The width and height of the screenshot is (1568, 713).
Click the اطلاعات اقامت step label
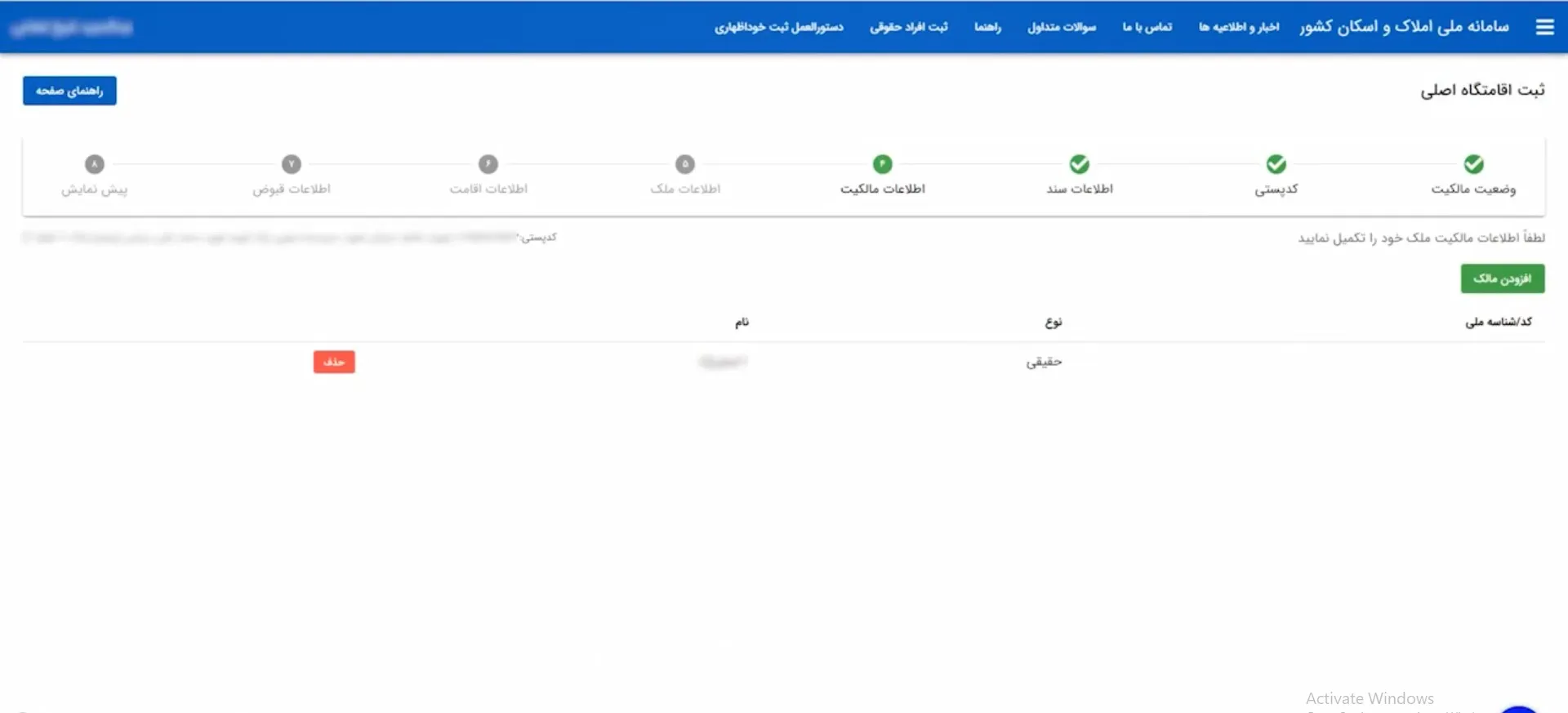[x=488, y=189]
